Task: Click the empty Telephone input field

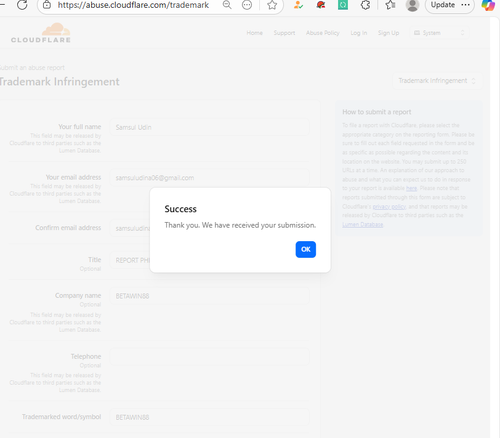Action: click(209, 357)
